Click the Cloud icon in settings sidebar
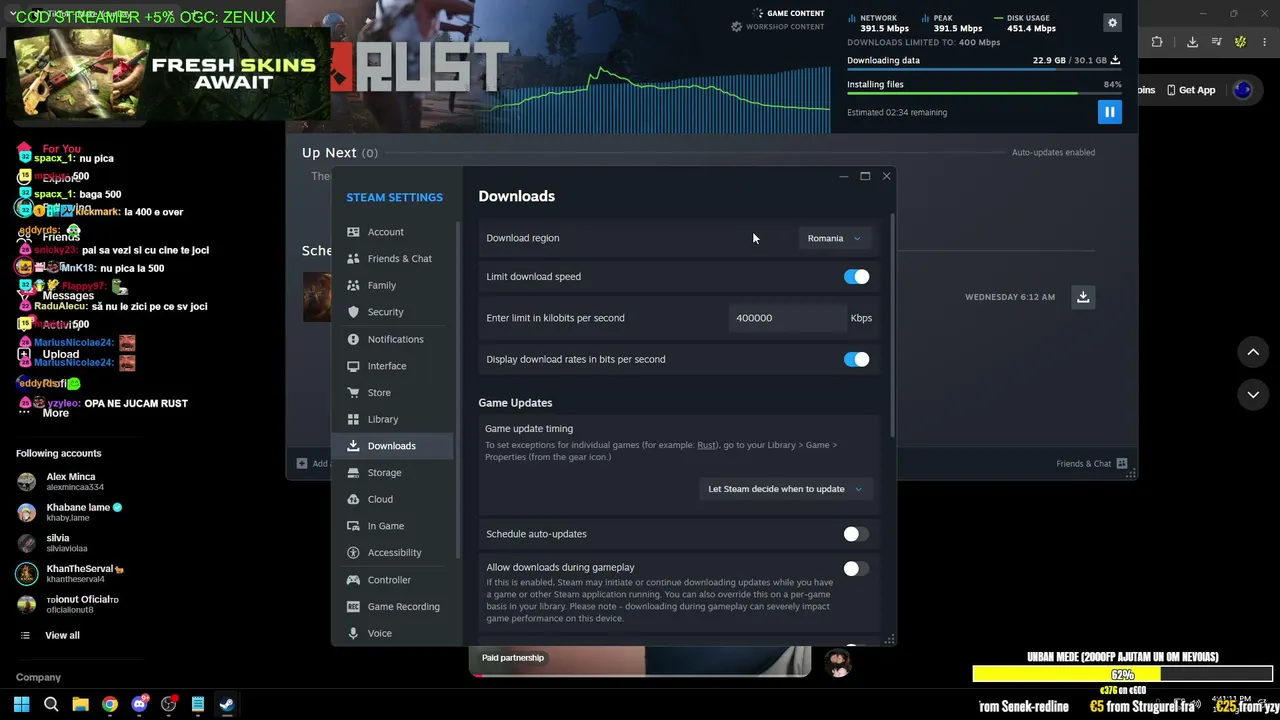Viewport: 1280px width, 720px height. tap(353, 499)
